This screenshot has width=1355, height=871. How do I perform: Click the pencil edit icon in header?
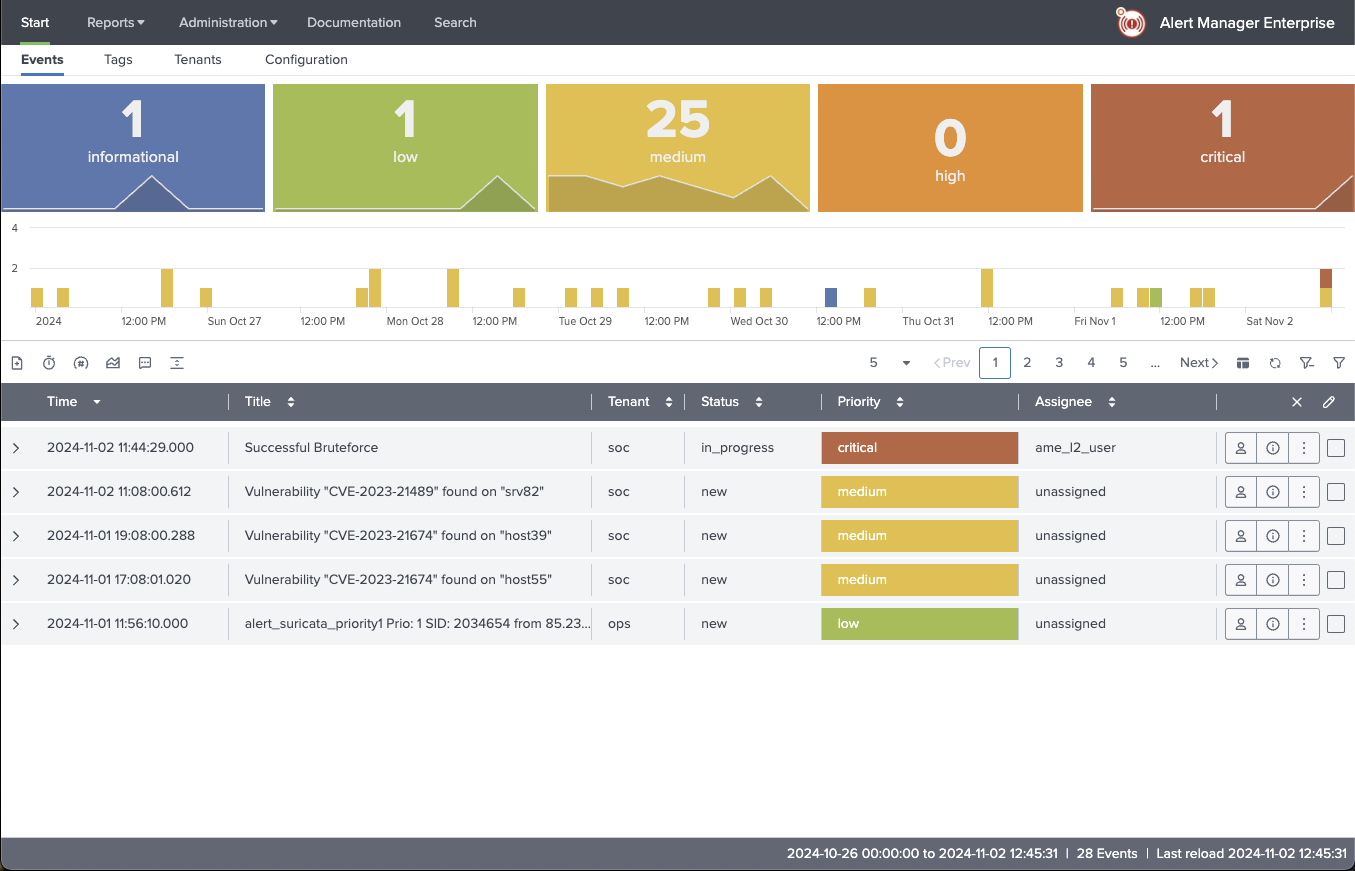(x=1328, y=402)
